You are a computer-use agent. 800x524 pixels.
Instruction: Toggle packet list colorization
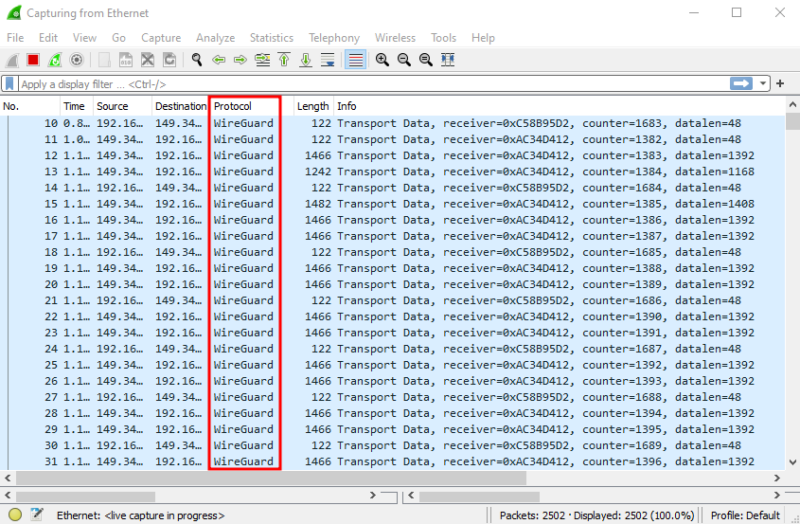point(355,60)
